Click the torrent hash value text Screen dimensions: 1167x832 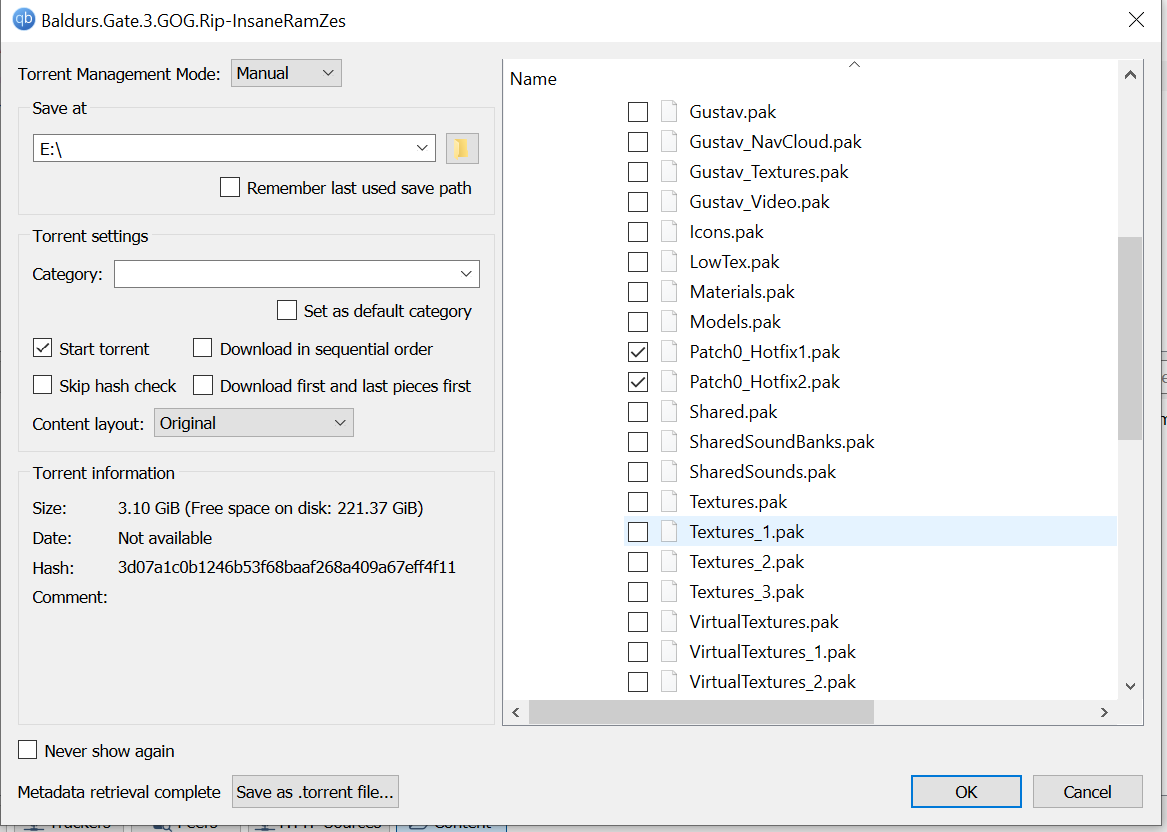point(287,567)
